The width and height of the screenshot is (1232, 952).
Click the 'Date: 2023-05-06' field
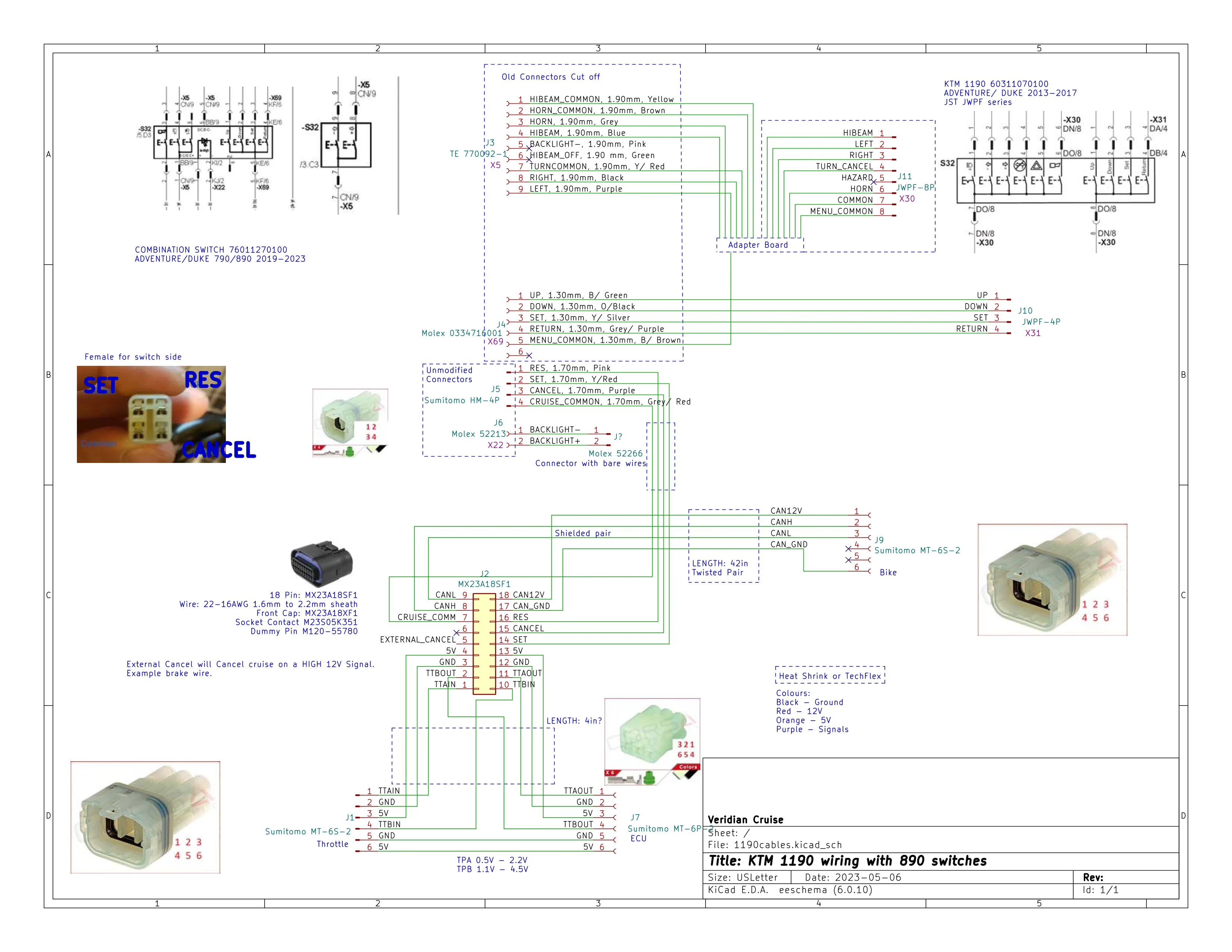853,878
